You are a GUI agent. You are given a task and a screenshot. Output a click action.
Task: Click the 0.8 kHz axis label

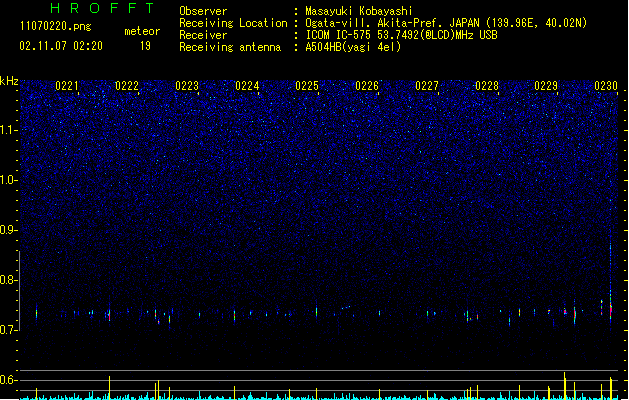click(9, 280)
